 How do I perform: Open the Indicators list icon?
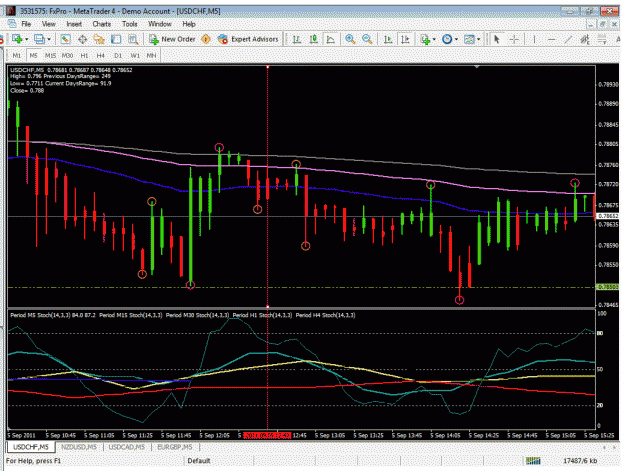pyautogui.click(x=425, y=39)
